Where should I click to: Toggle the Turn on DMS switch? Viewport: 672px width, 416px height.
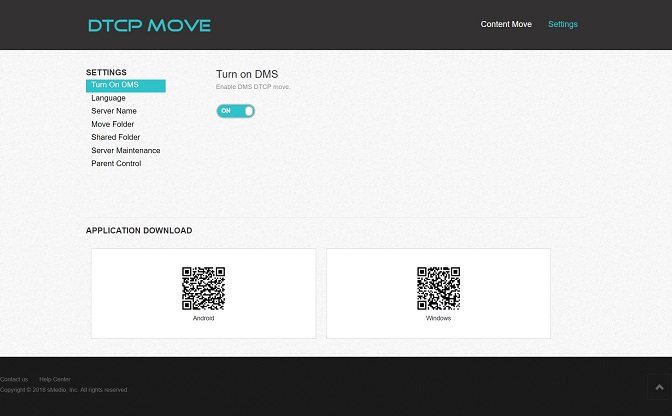pos(236,111)
